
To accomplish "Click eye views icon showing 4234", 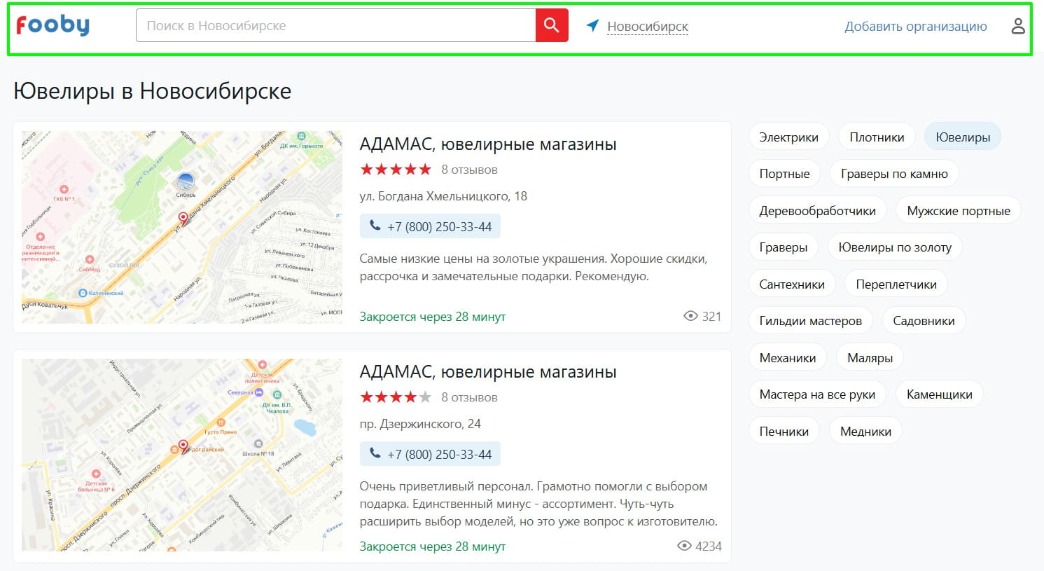I will tap(684, 546).
